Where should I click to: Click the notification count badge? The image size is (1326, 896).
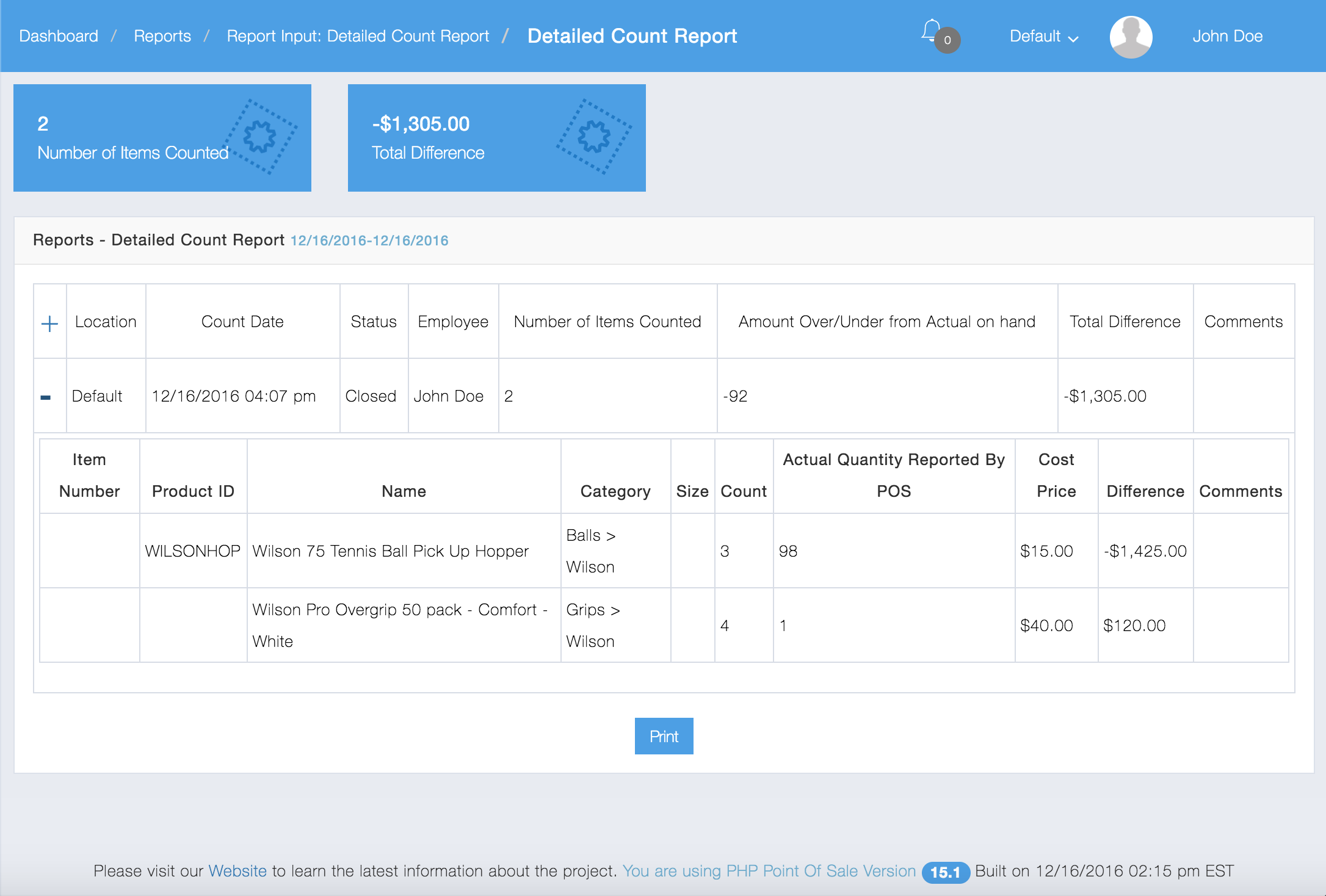947,40
